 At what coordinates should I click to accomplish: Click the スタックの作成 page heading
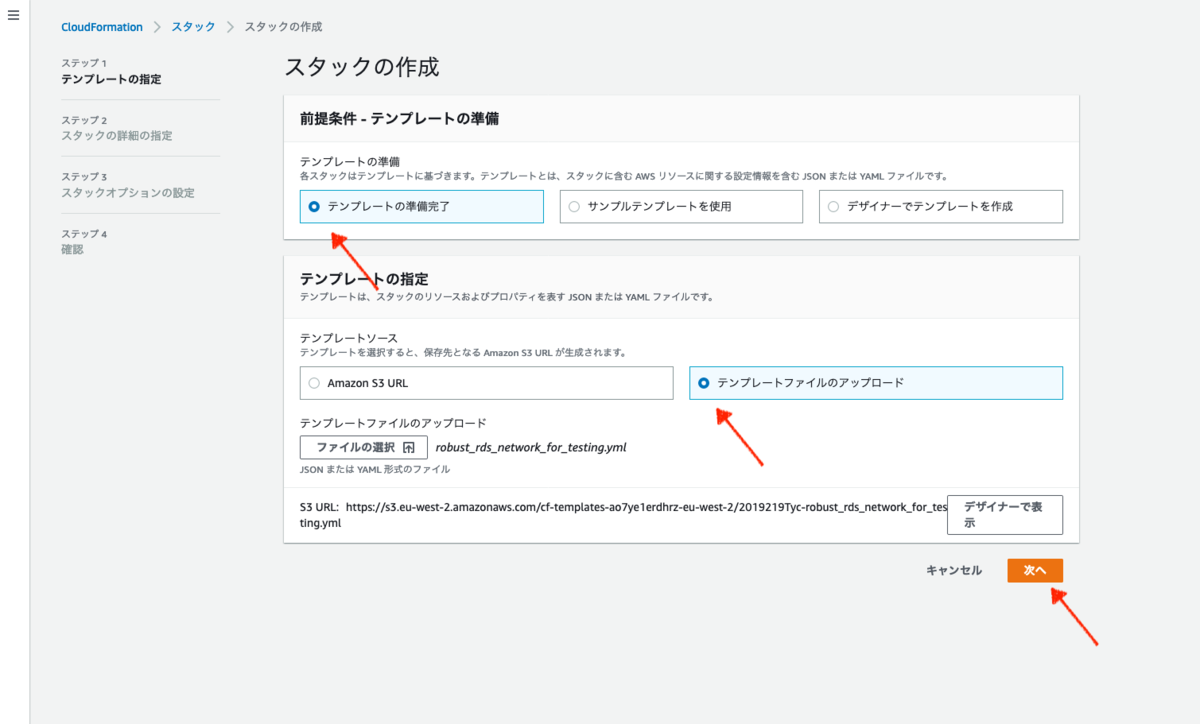click(x=362, y=68)
